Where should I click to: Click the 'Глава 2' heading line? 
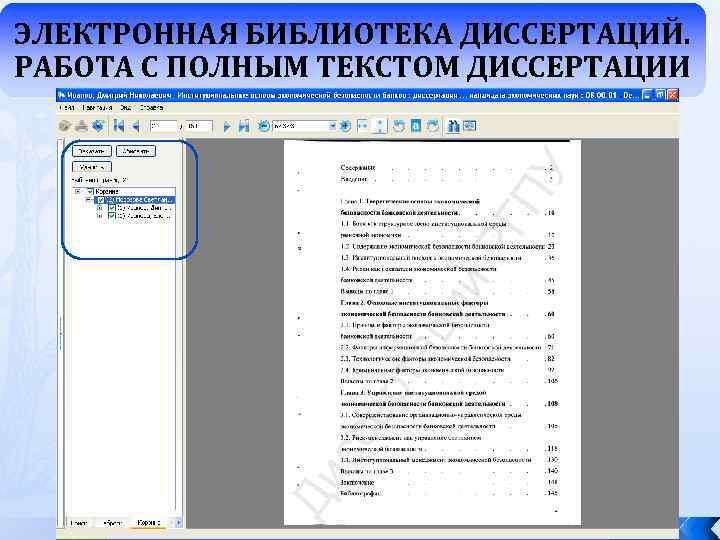point(415,303)
